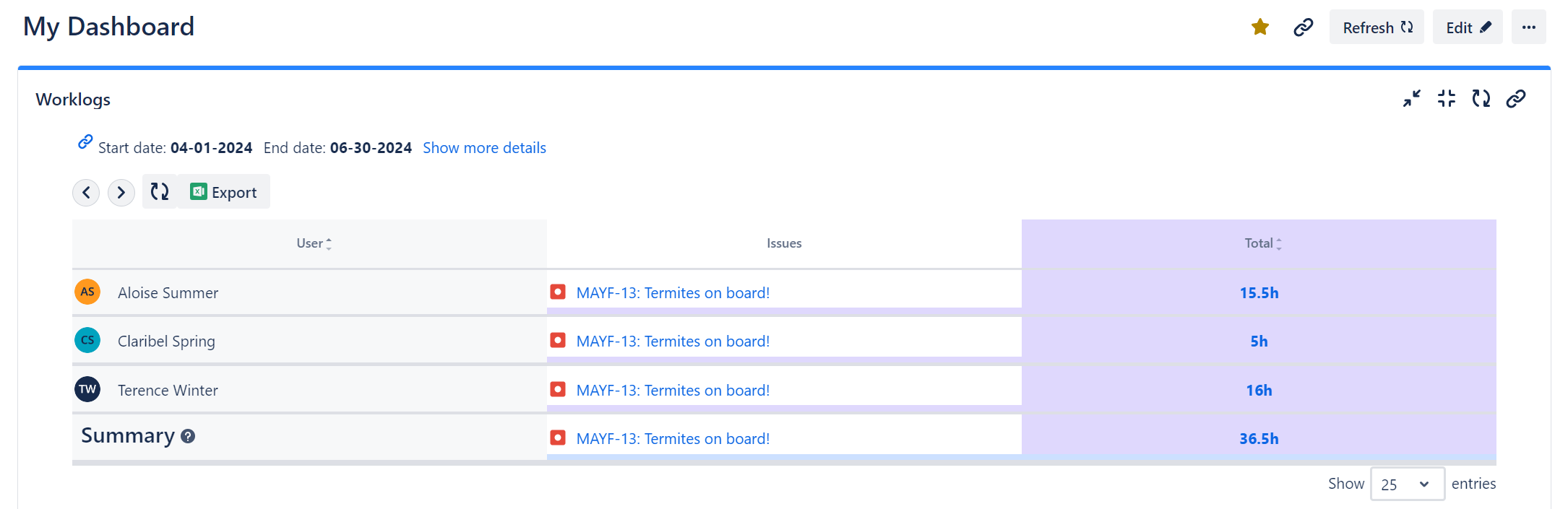Image resolution: width=1568 pixels, height=509 pixels.
Task: Expand Show more details link
Action: (484, 148)
